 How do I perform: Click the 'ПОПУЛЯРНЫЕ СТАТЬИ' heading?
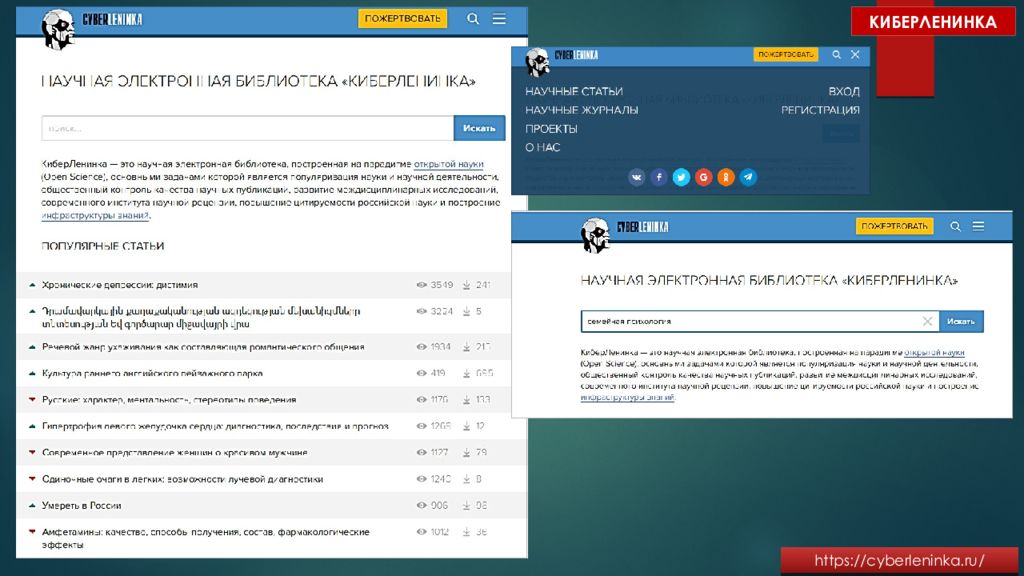coord(103,246)
